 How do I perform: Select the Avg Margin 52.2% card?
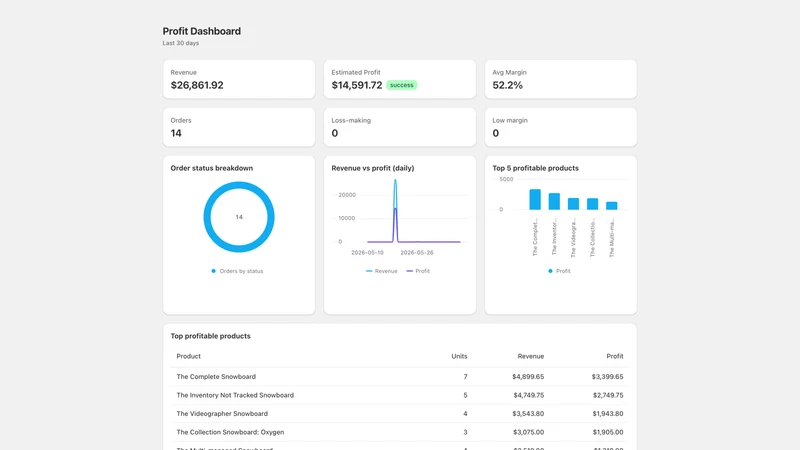561,79
